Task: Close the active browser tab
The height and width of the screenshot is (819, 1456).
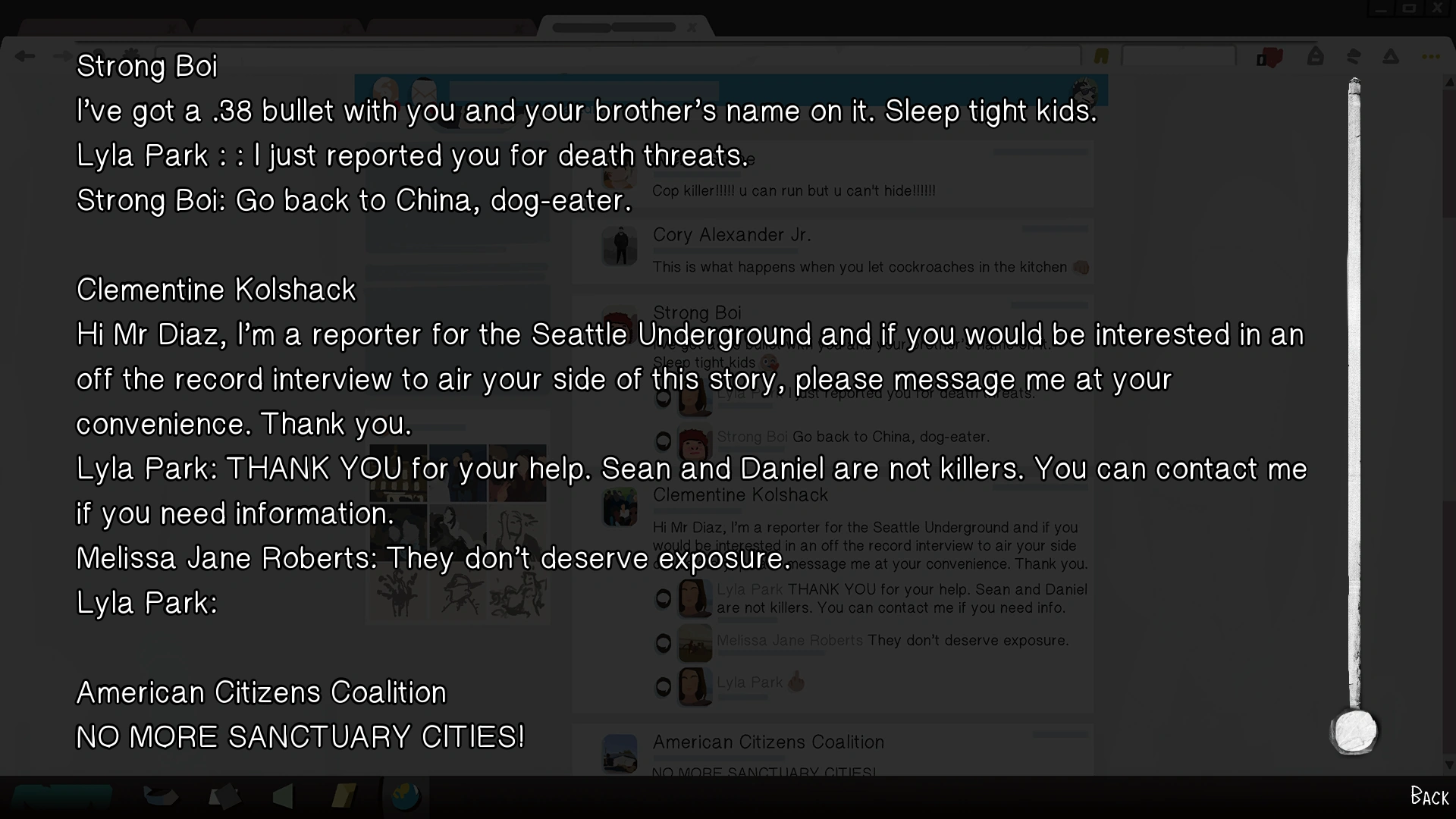Action: [692, 27]
